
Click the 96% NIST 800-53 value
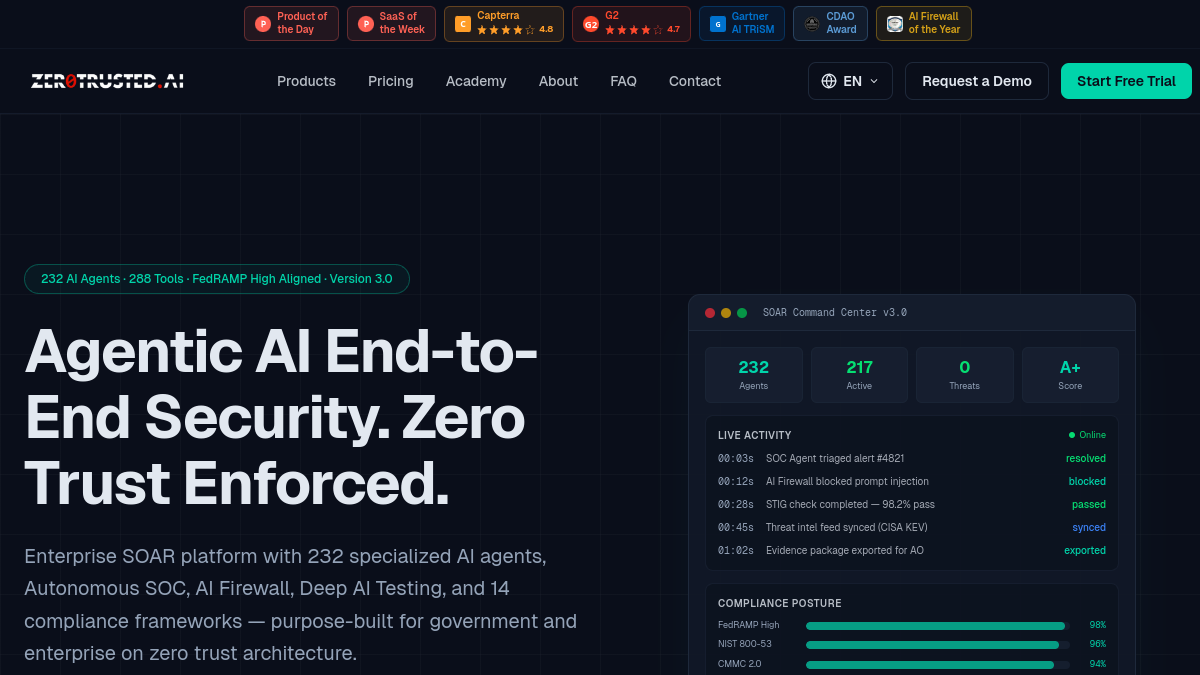pos(1098,644)
